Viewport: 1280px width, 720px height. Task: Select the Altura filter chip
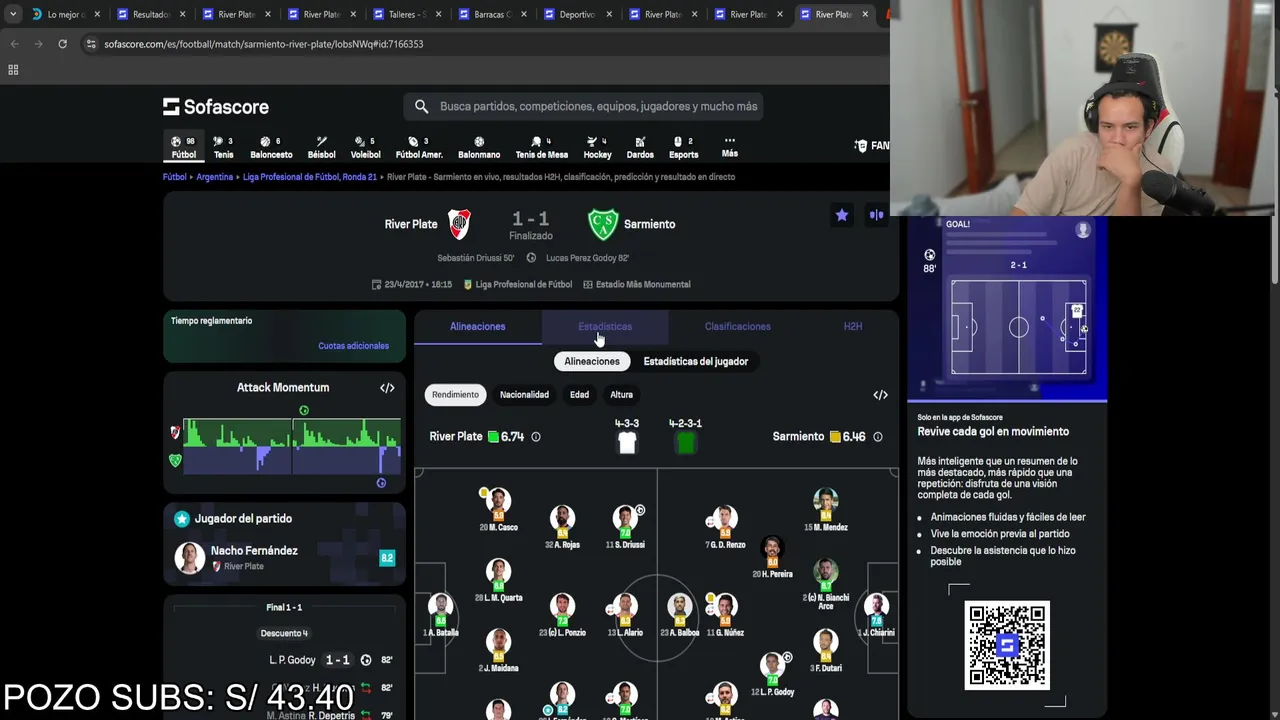click(621, 395)
